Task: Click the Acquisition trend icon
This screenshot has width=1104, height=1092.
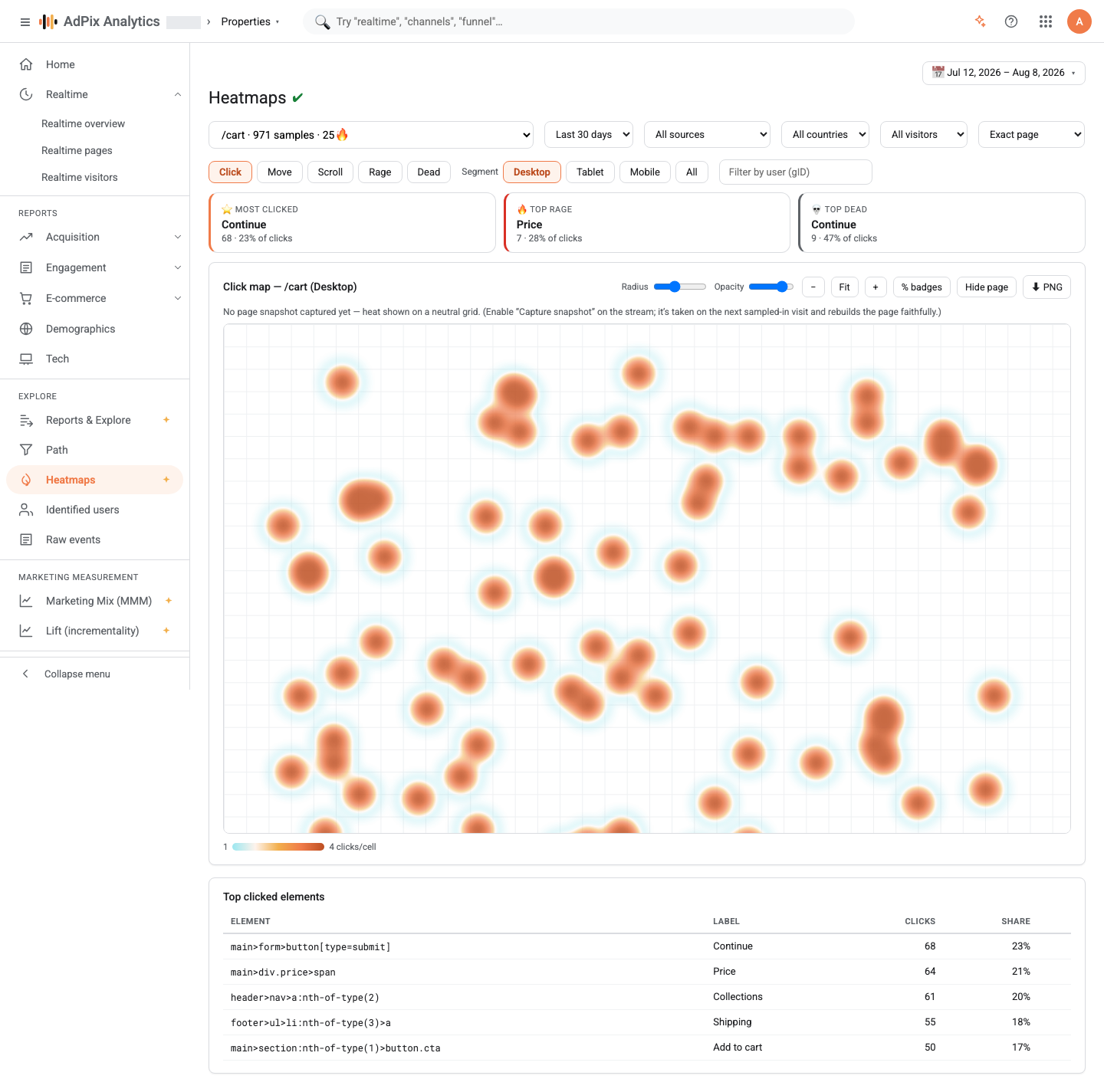Action: (x=26, y=237)
